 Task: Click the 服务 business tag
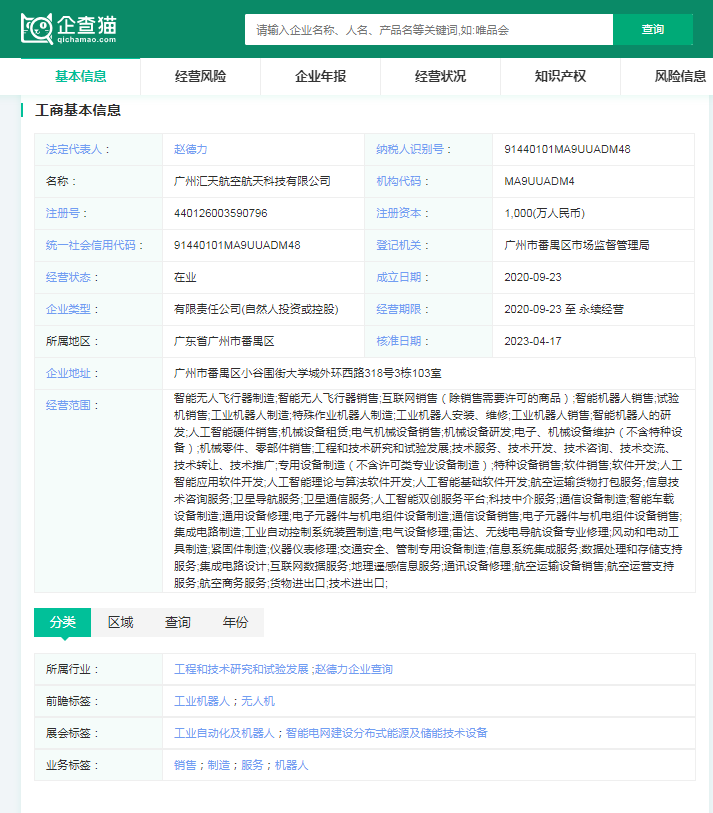[x=253, y=765]
